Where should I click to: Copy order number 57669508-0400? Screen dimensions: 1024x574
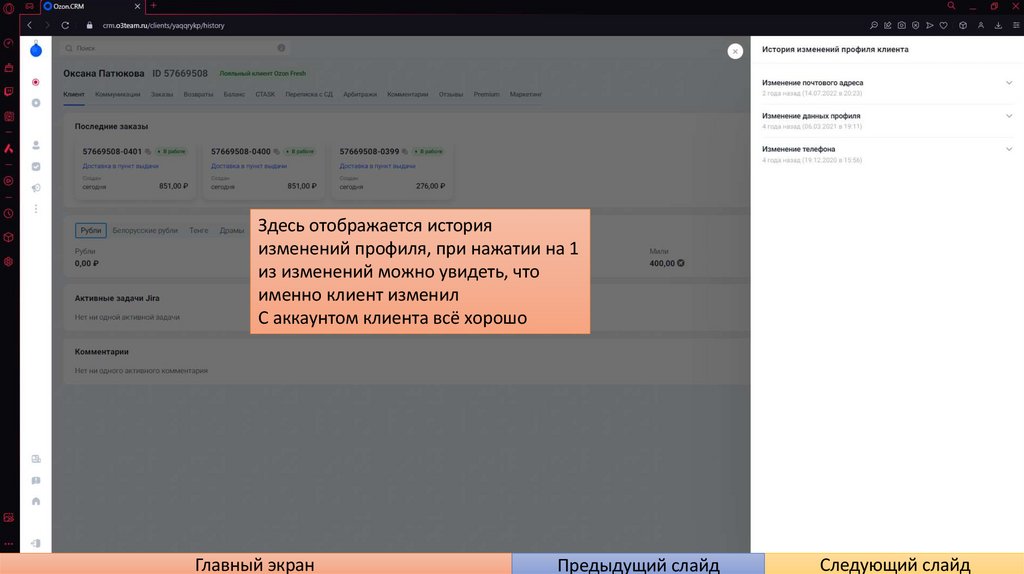click(x=276, y=151)
